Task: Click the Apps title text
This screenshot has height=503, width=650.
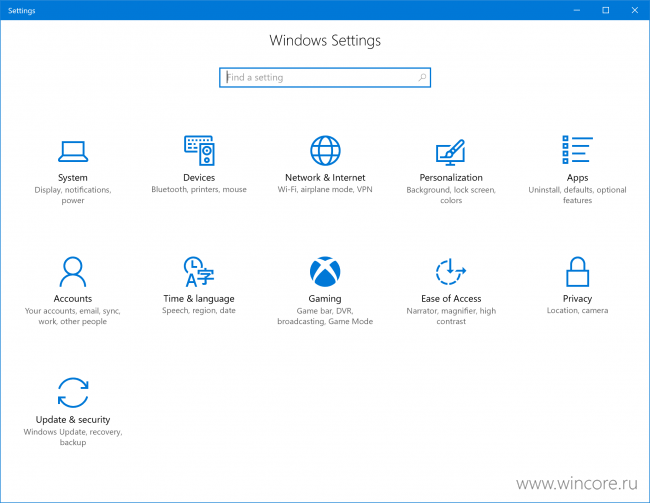Action: tap(577, 177)
